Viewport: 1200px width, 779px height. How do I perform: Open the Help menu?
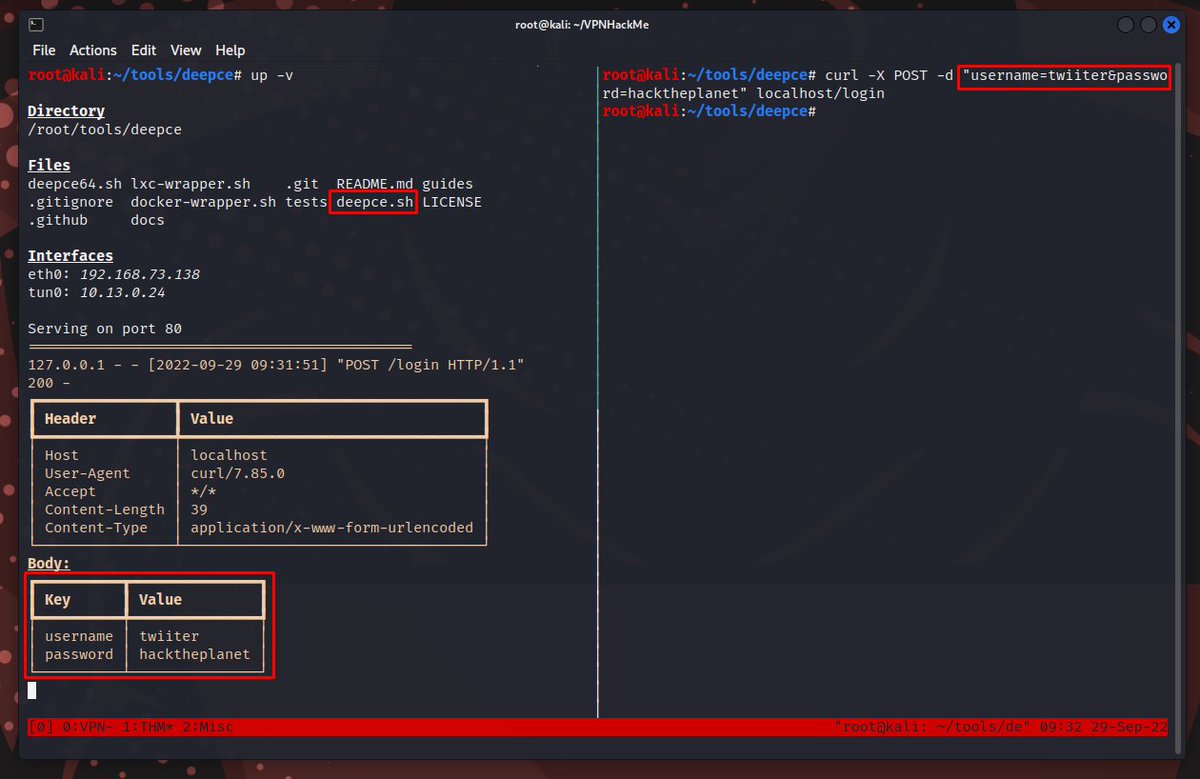pos(230,50)
